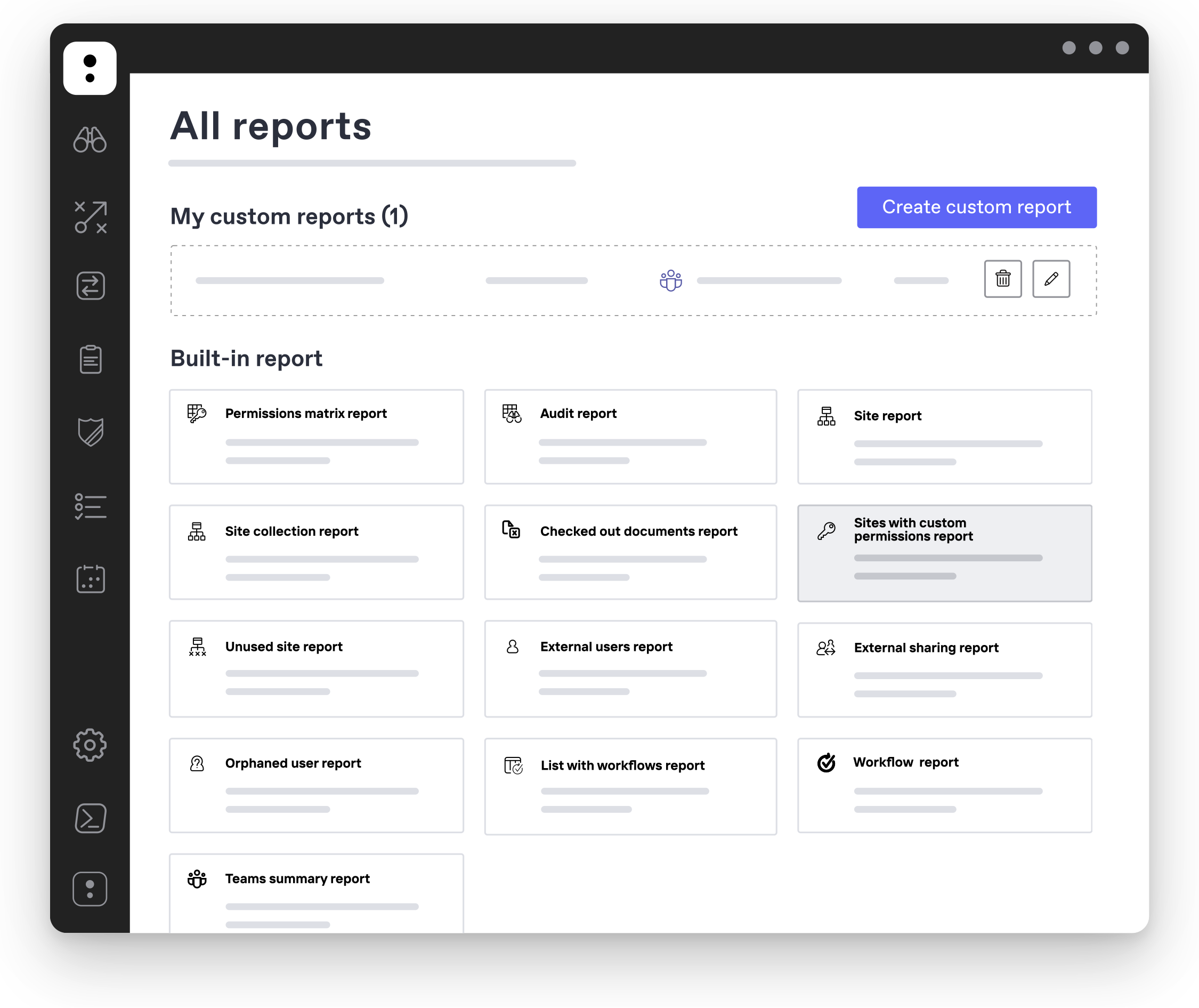Click the Permissions matrix report icon
The image size is (1199, 1008).
point(197,413)
